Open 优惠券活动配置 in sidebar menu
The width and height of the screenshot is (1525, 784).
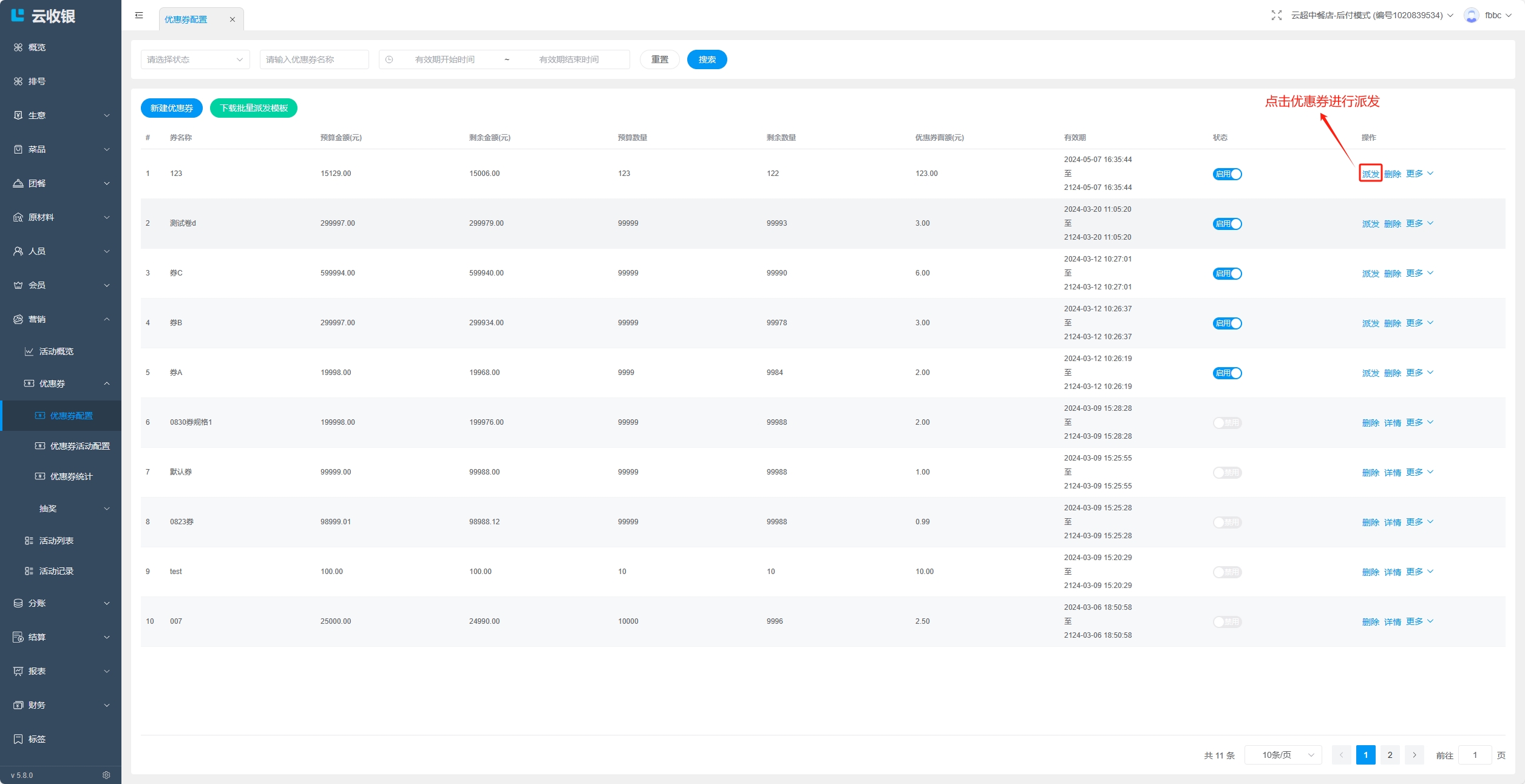coord(80,446)
